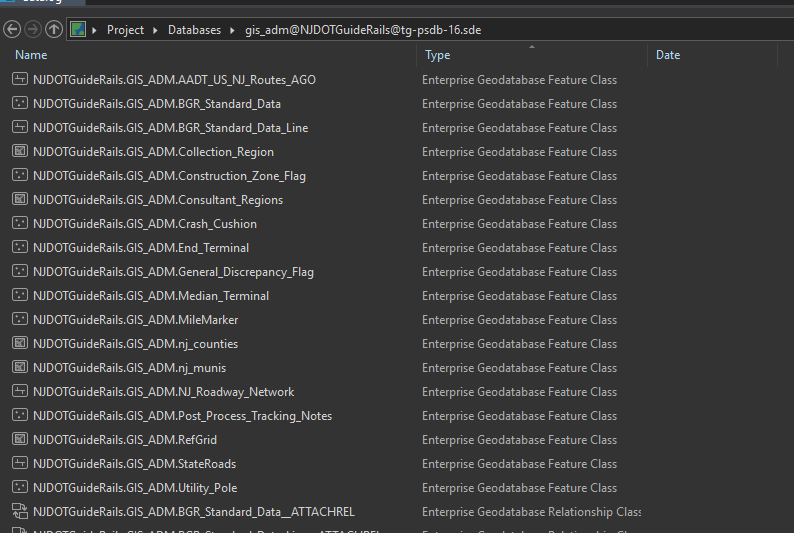The height and width of the screenshot is (533, 794).
Task: Click Type cell in the Utility_Pole row
Action: pyautogui.click(x=519, y=488)
